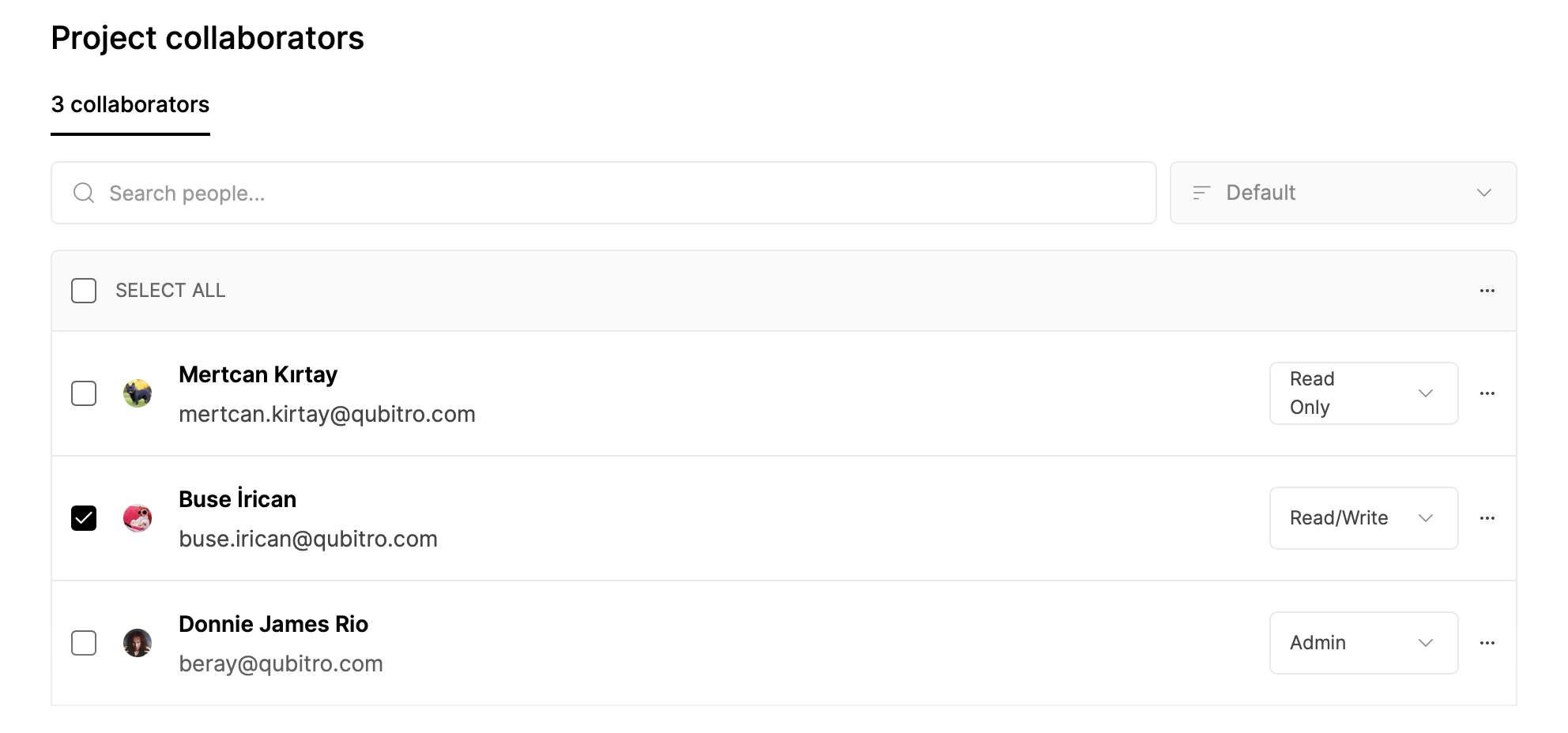Select Mertcan Kırtay's checkbox
Image resolution: width=1568 pixels, height=733 pixels.
pyautogui.click(x=84, y=393)
